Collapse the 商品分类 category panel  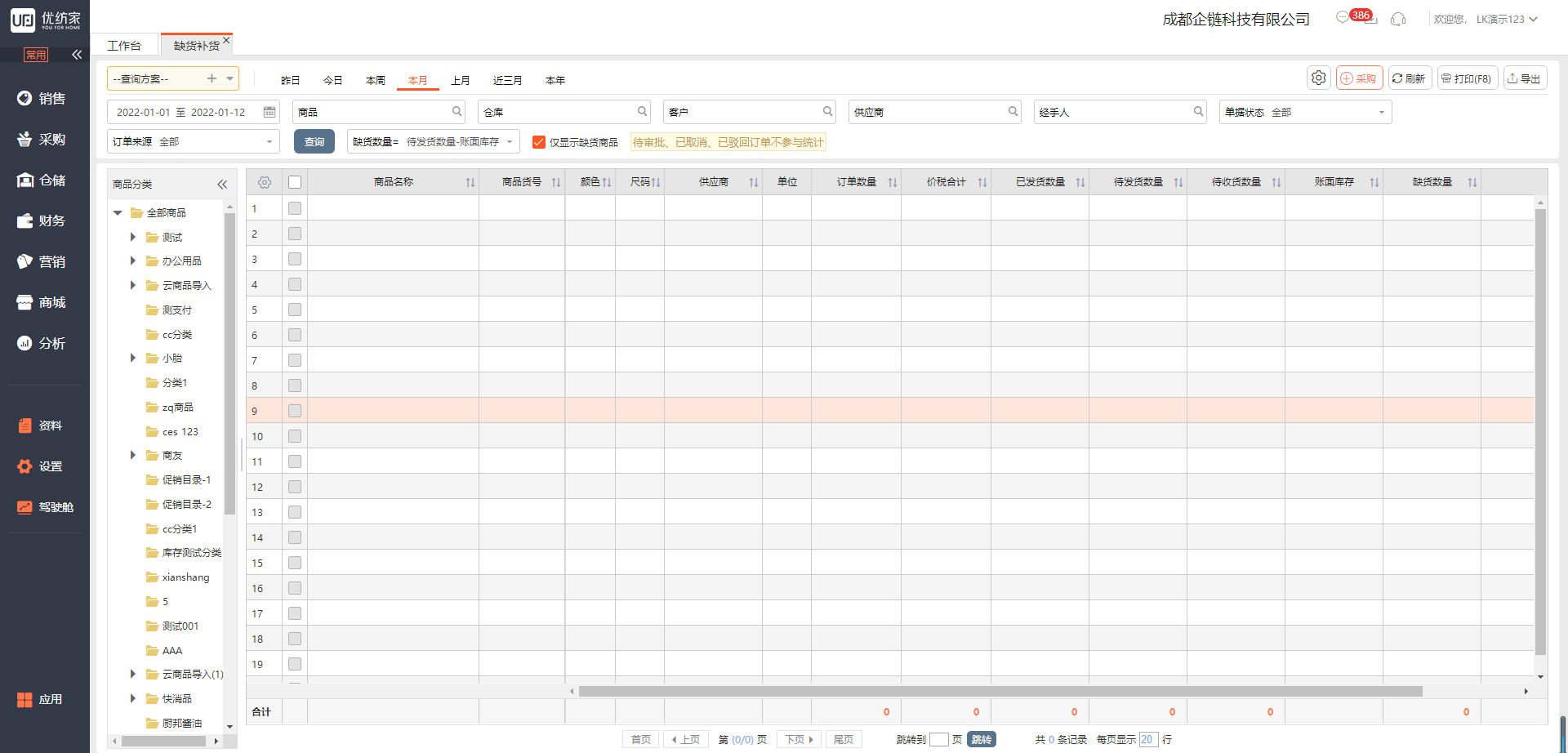pos(222,185)
